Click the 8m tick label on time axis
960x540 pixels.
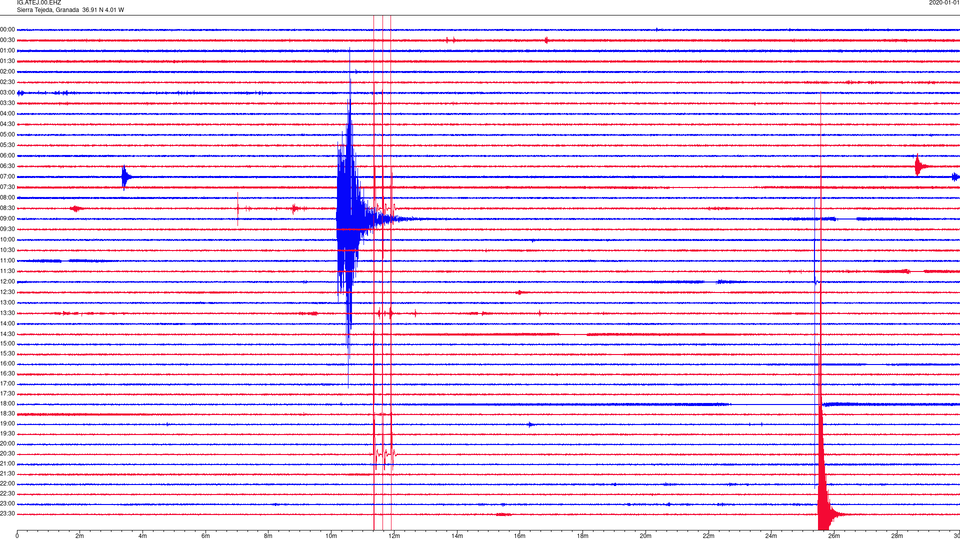268,536
